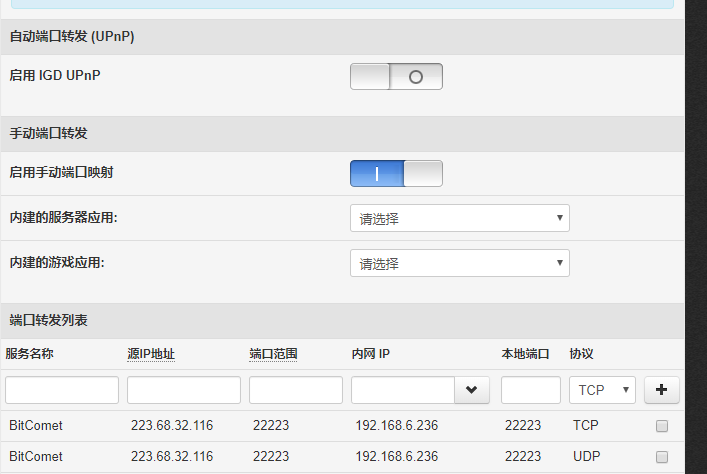Viewport: 707px width, 474px height.
Task: Select the BitComet name in the TCP row
Action: pos(36,426)
